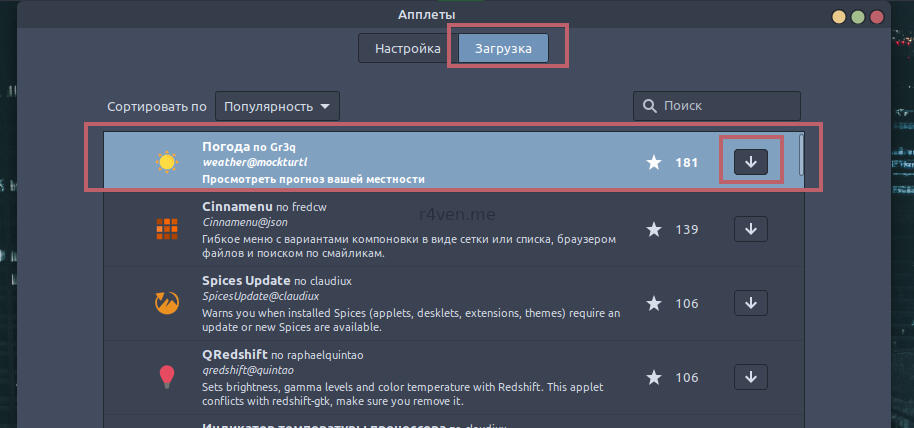Image resolution: width=914 pixels, height=428 pixels.
Task: Select the Spices Update orange icon
Action: [x=166, y=303]
